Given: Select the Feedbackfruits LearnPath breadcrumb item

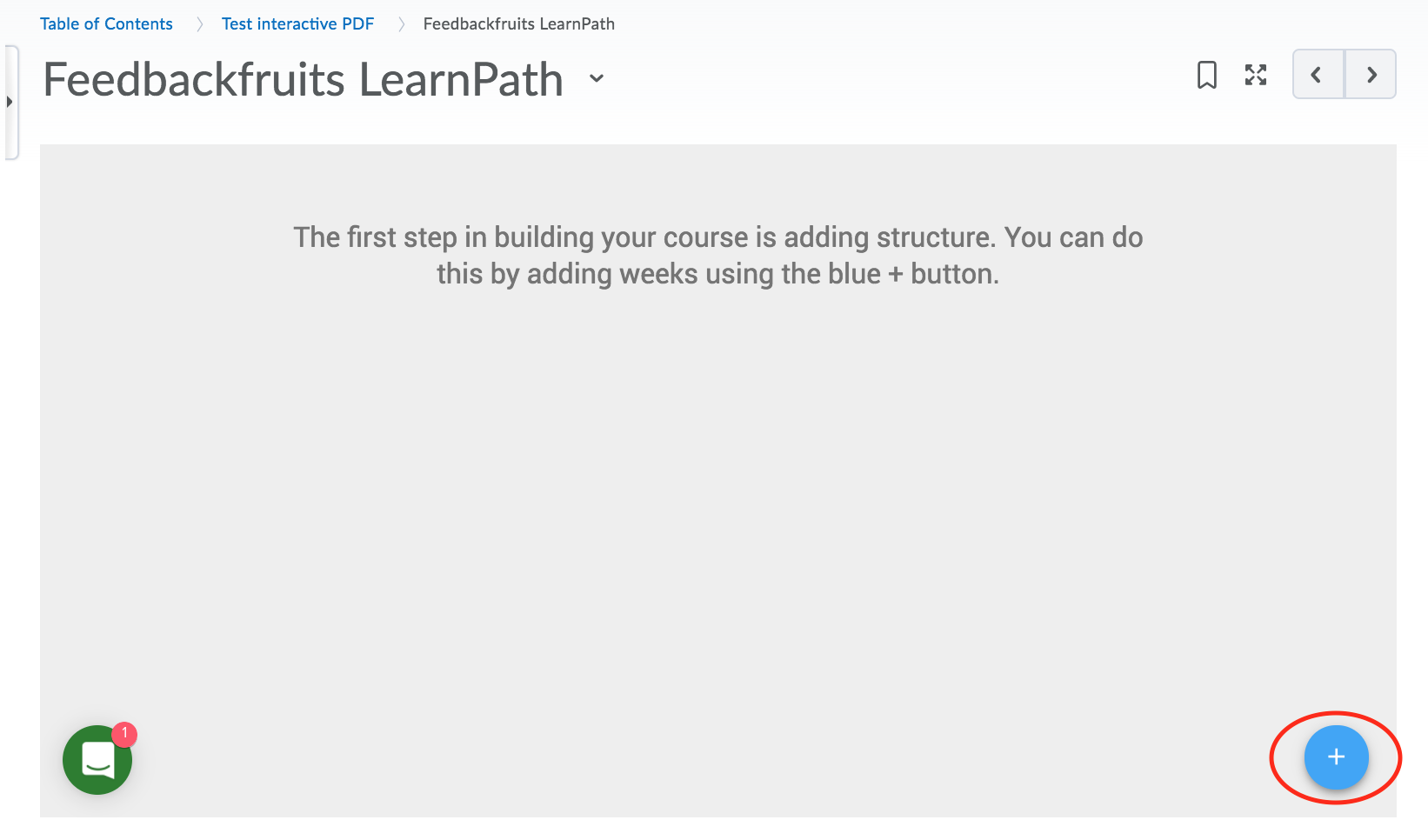Looking at the screenshot, I should pos(518,23).
